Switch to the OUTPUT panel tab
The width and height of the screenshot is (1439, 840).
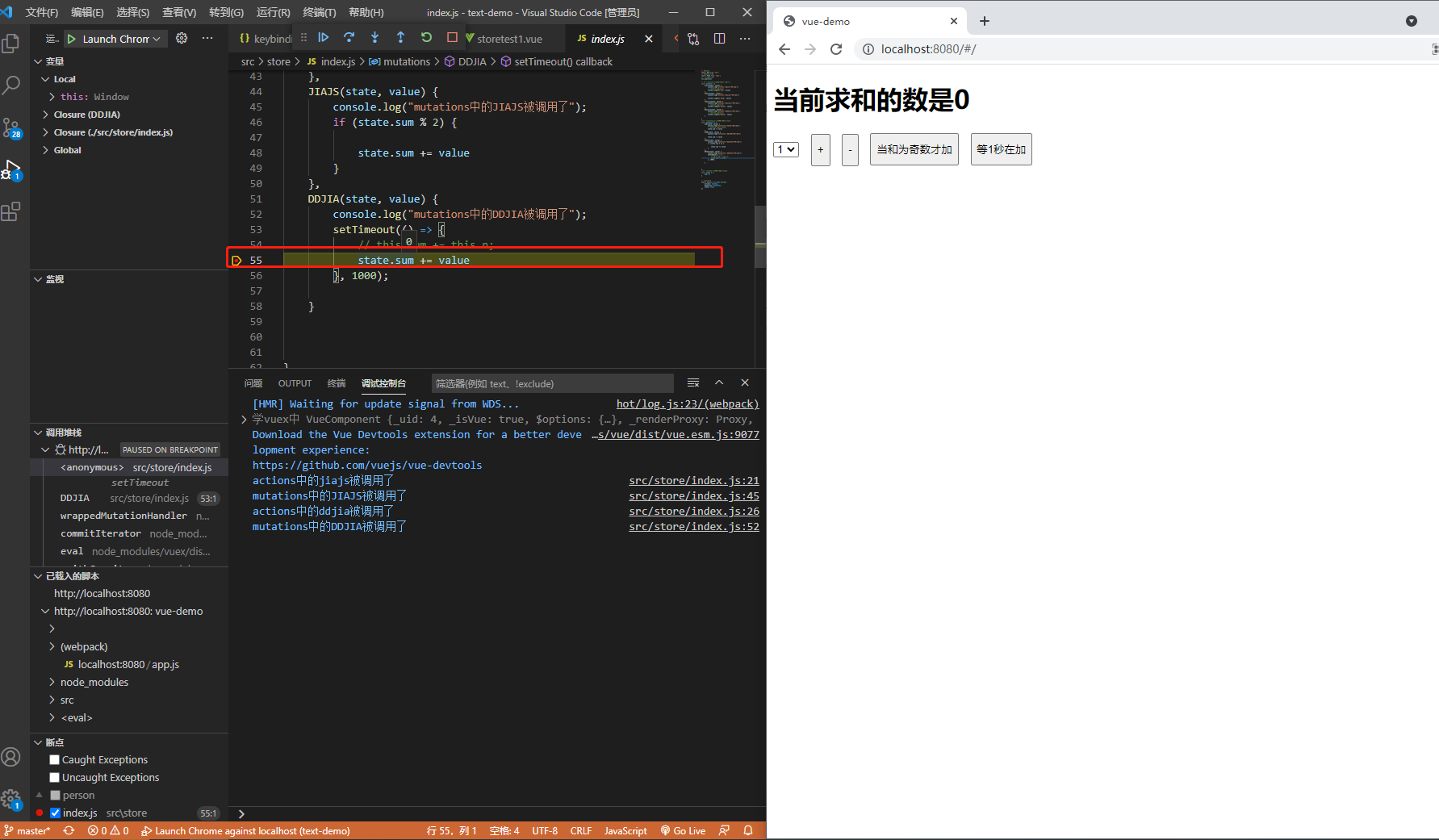coord(295,383)
